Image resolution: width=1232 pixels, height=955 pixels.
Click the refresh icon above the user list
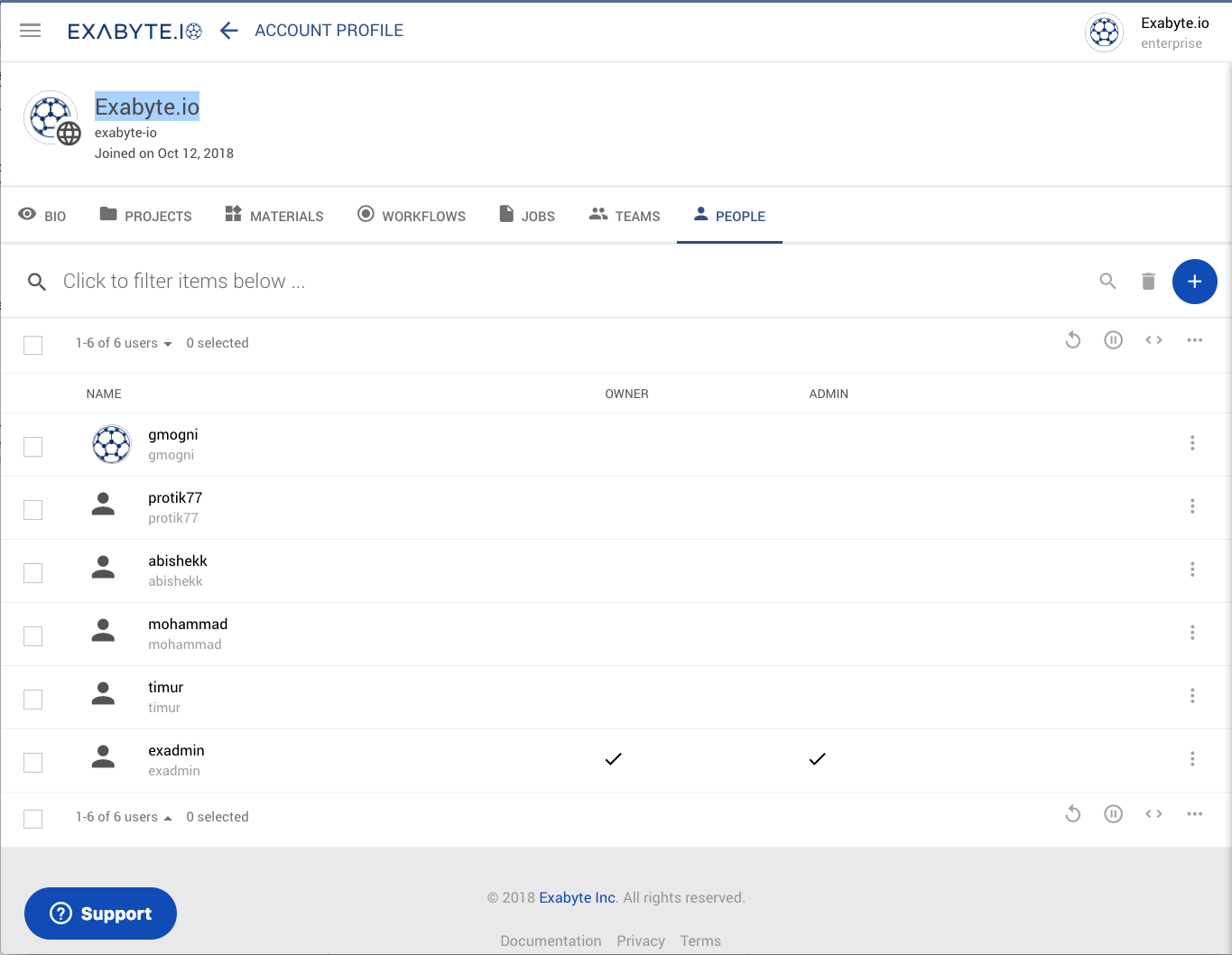[x=1072, y=340]
